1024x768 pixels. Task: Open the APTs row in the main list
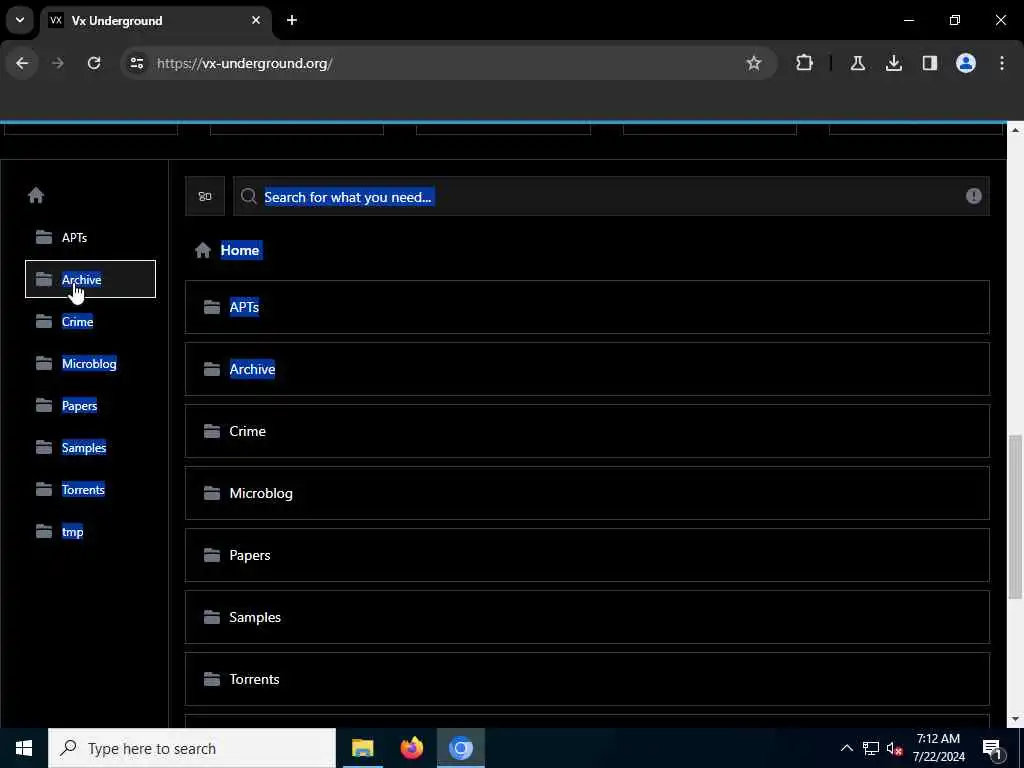(x=587, y=307)
